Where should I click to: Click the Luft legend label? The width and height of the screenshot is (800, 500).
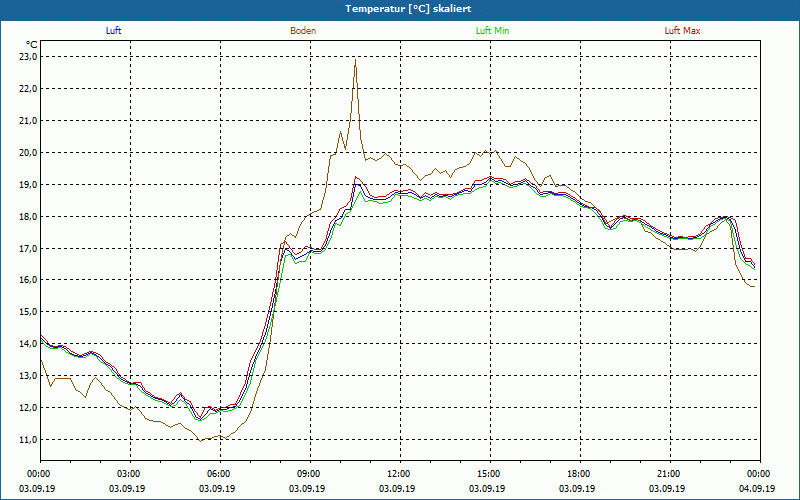point(113,31)
